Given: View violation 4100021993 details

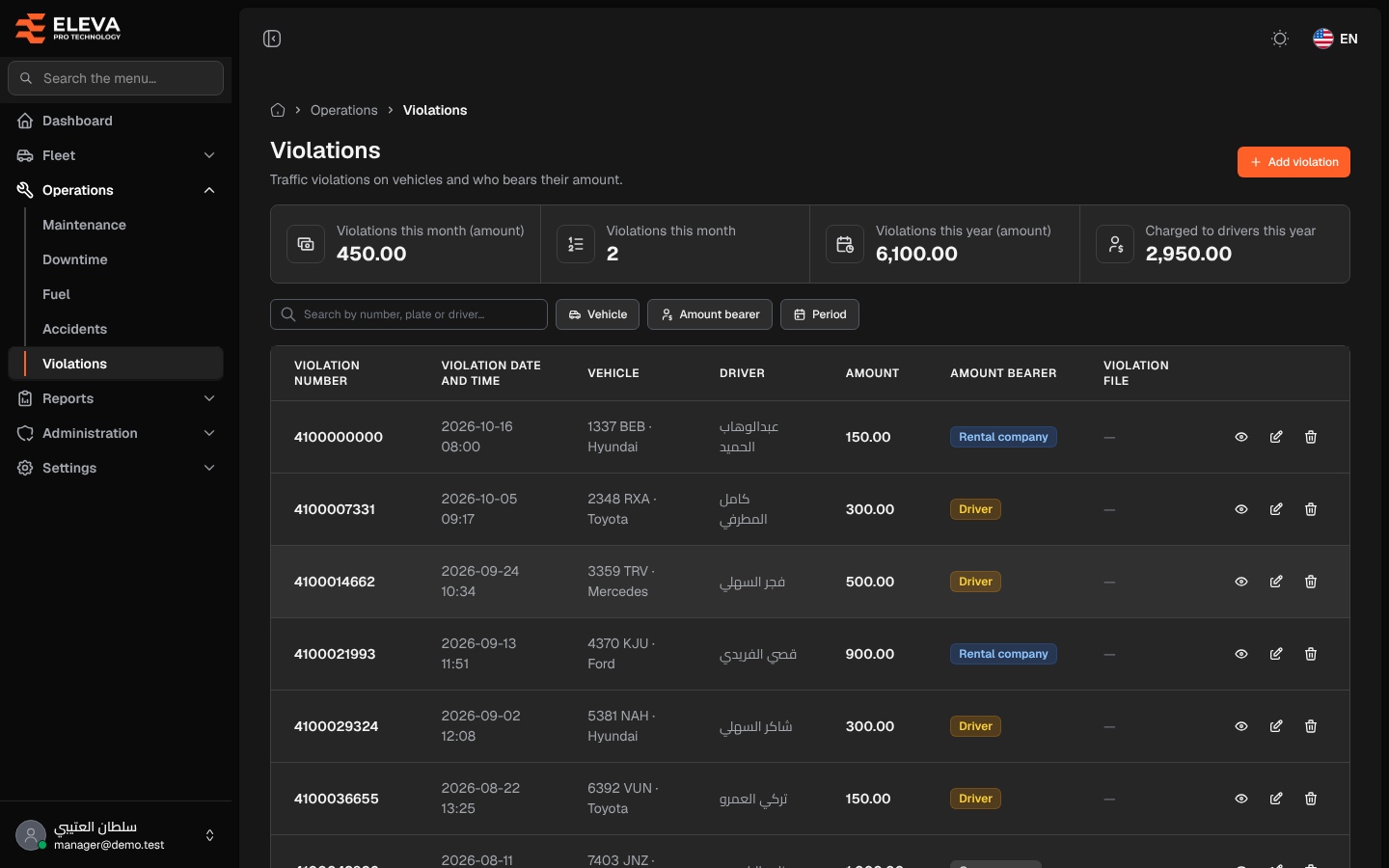Looking at the screenshot, I should coord(1241,654).
